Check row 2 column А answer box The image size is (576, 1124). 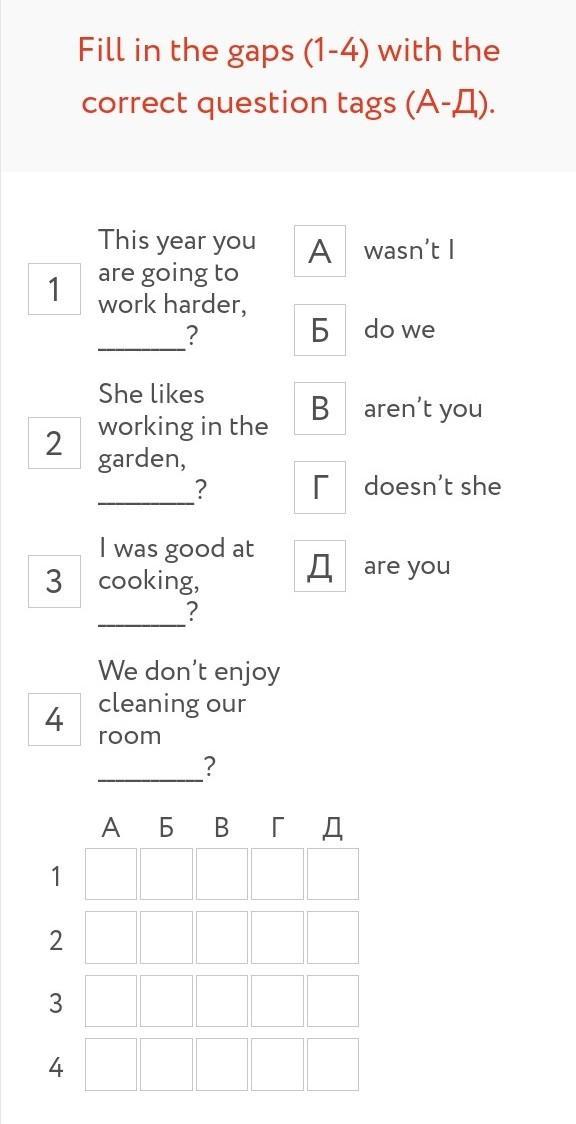(111, 938)
